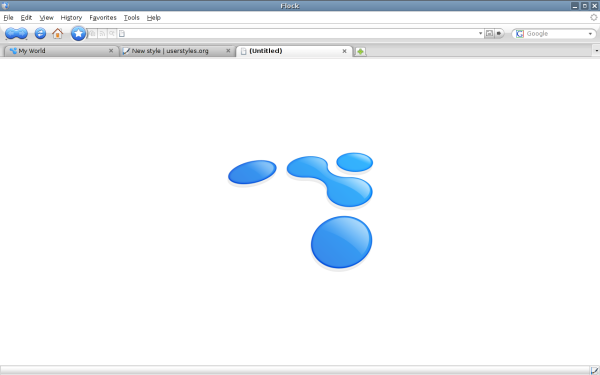Click the activity throbber icon at top right
This screenshot has height=375, width=600.
(593, 17)
